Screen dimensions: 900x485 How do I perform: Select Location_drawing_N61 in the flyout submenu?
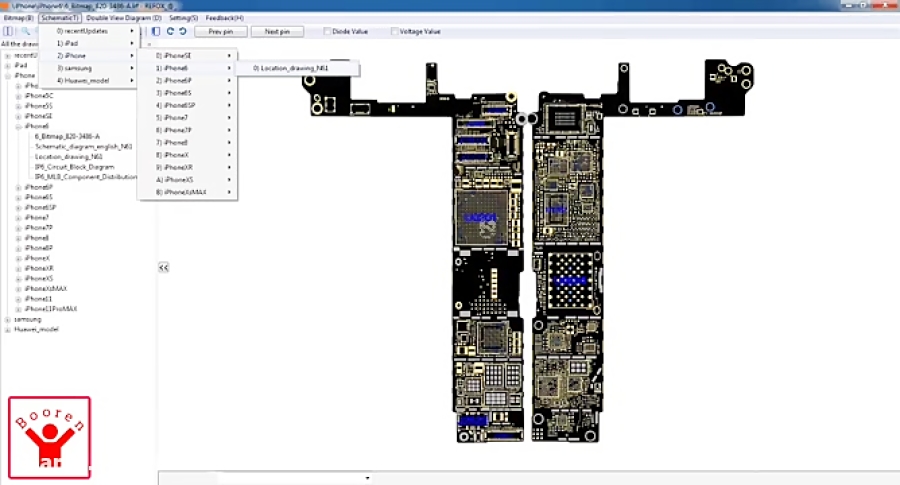297,68
